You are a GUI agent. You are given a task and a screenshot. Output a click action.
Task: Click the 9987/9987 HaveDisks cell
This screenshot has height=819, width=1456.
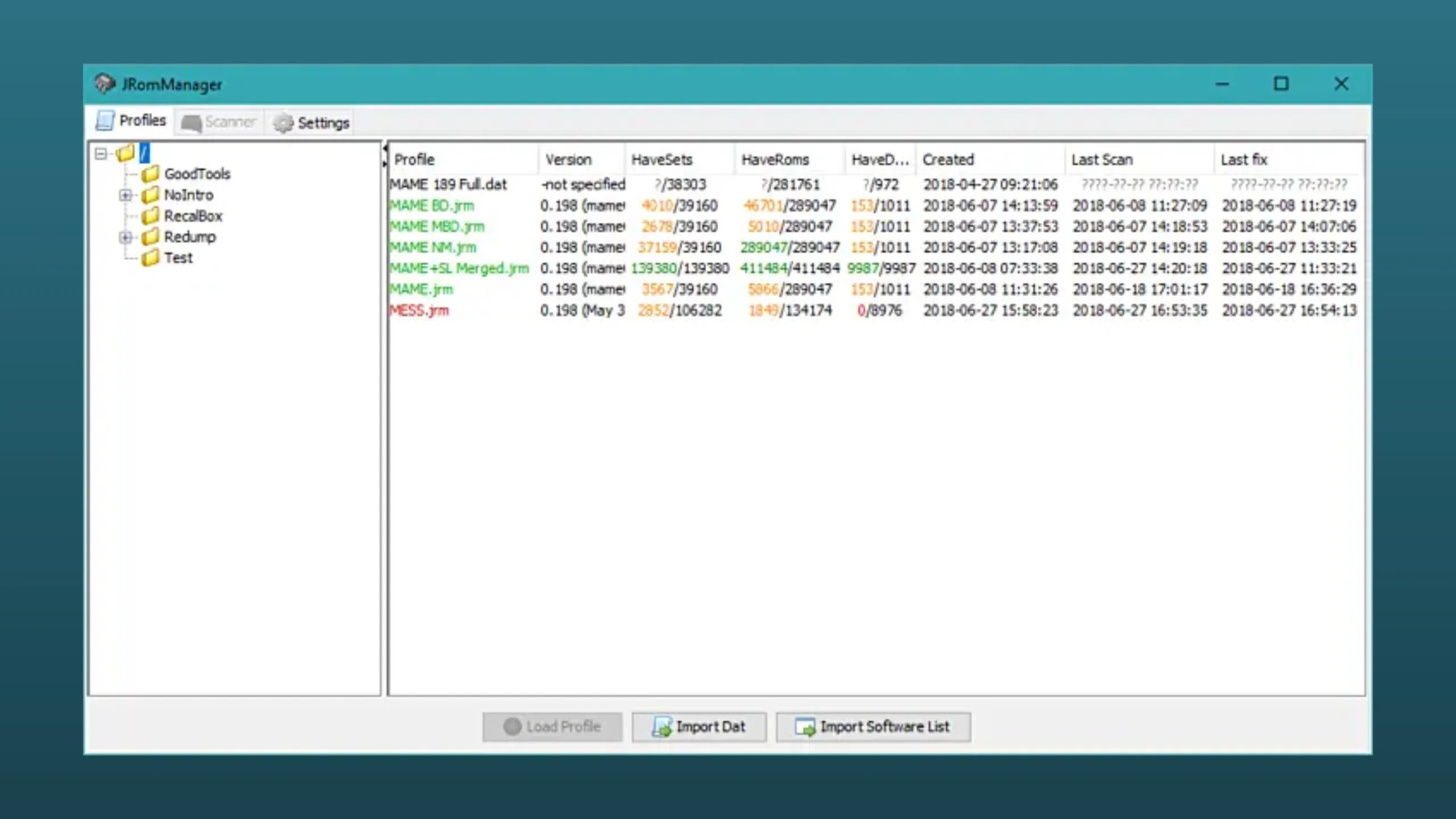tap(881, 268)
